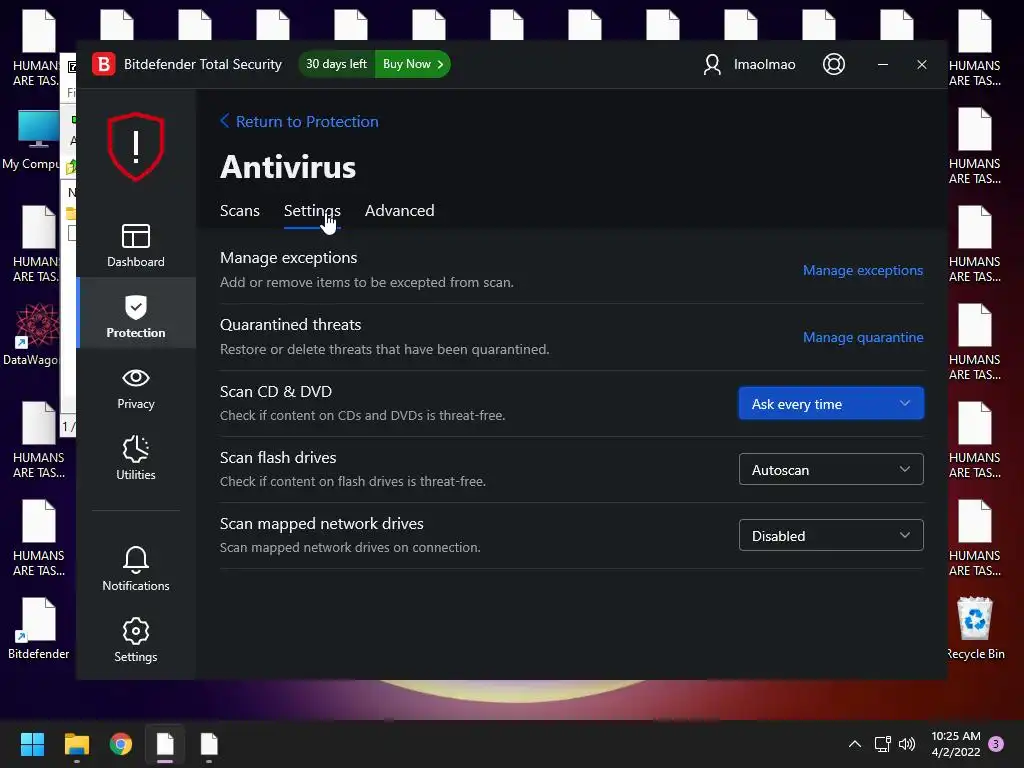
Task: Select the Settings tab under Antivirus
Action: [x=312, y=210]
